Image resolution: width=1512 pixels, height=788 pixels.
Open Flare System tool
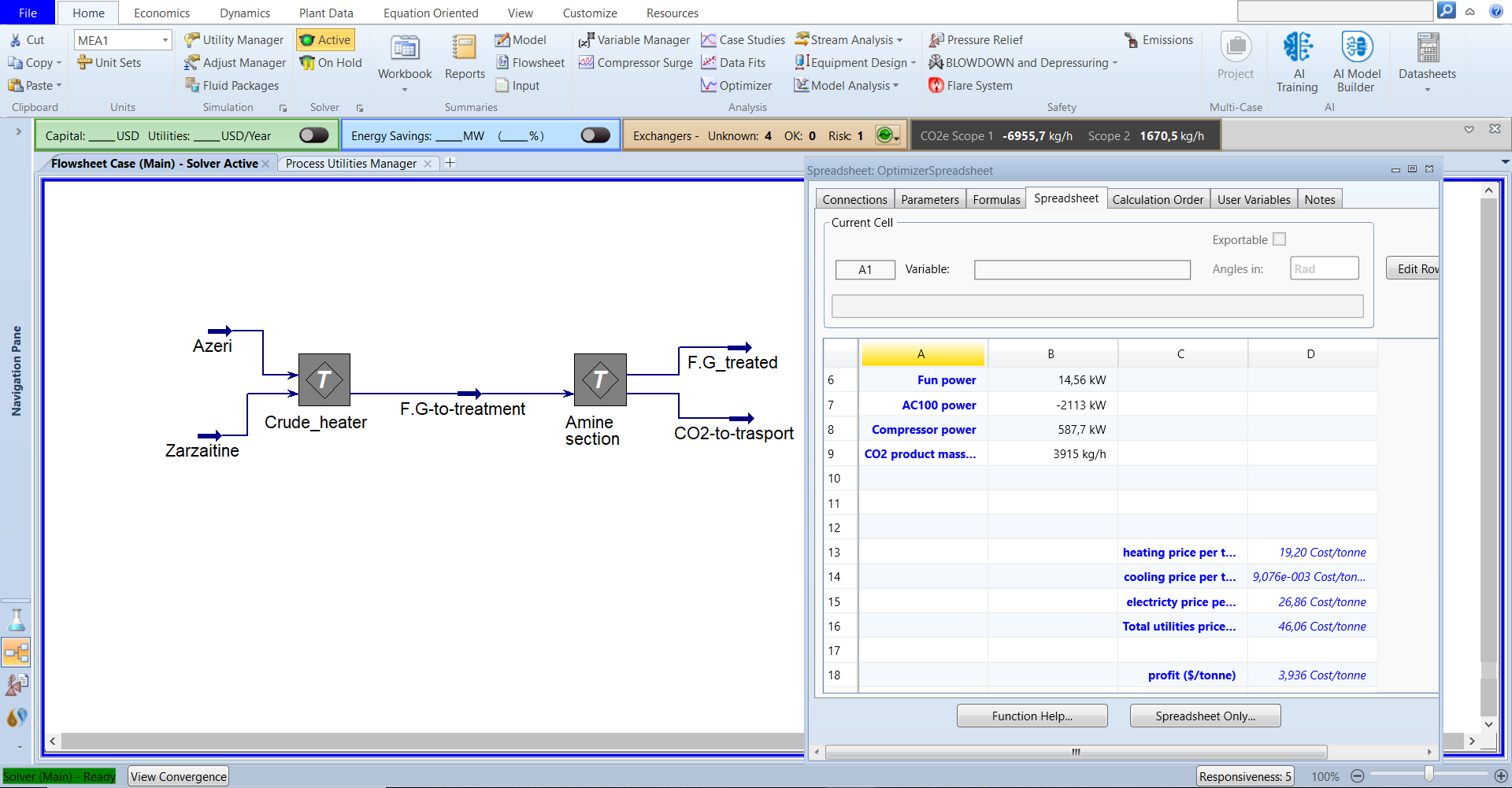click(970, 86)
